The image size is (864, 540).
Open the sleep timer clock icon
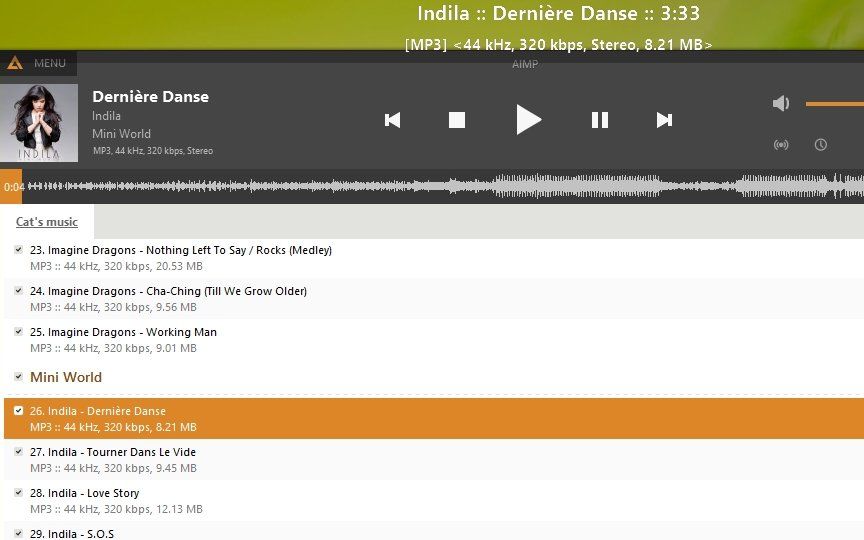(x=820, y=145)
